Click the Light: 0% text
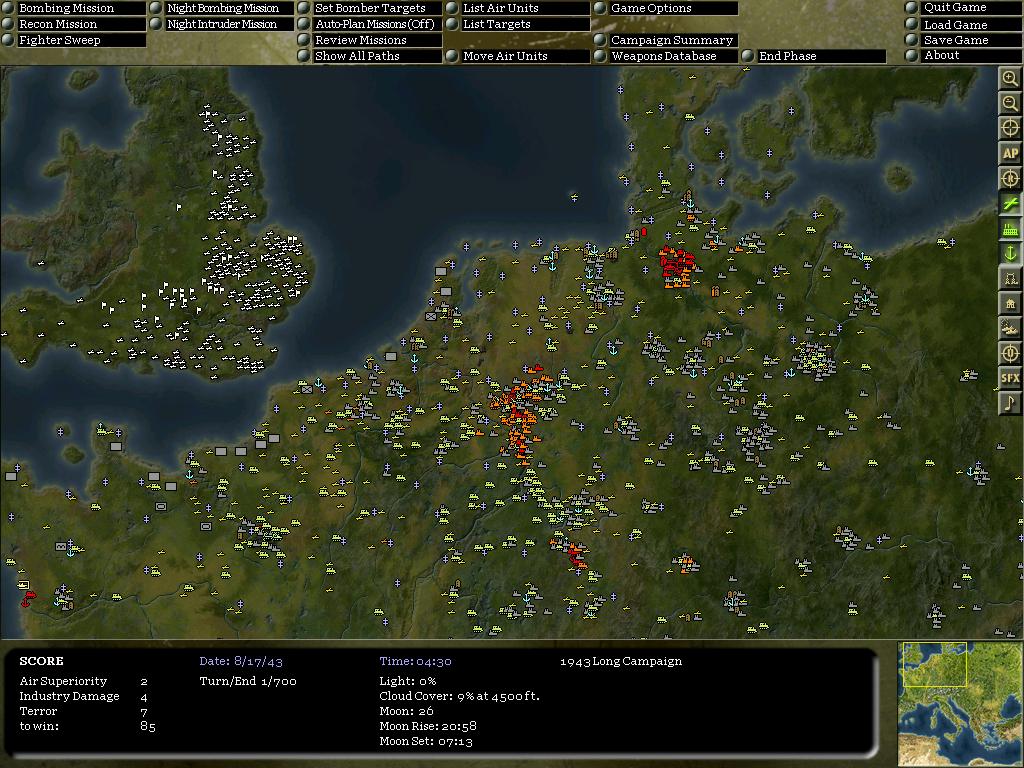The height and width of the screenshot is (768, 1024). pos(408,681)
